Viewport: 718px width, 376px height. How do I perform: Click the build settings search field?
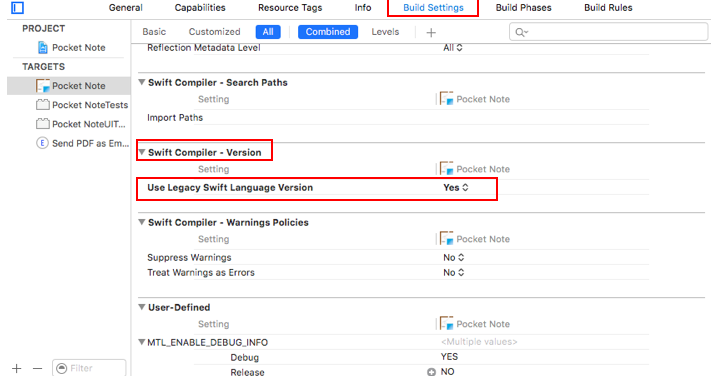coord(609,32)
